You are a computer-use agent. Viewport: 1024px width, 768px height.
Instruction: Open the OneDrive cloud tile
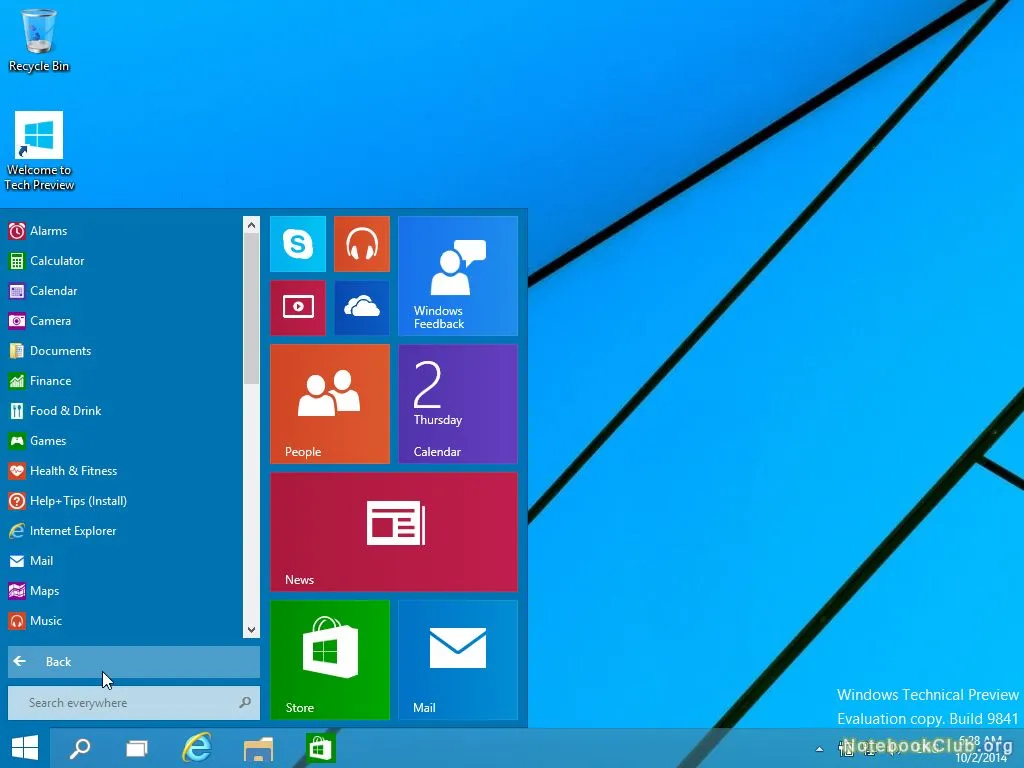click(x=362, y=308)
